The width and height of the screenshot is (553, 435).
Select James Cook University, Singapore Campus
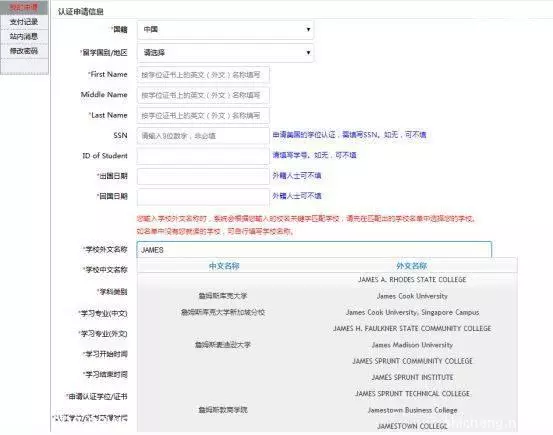[x=412, y=312]
